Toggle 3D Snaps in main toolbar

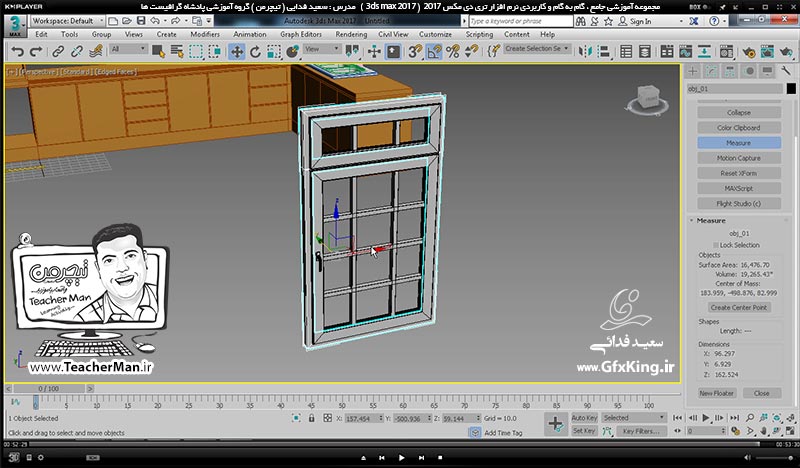point(415,52)
